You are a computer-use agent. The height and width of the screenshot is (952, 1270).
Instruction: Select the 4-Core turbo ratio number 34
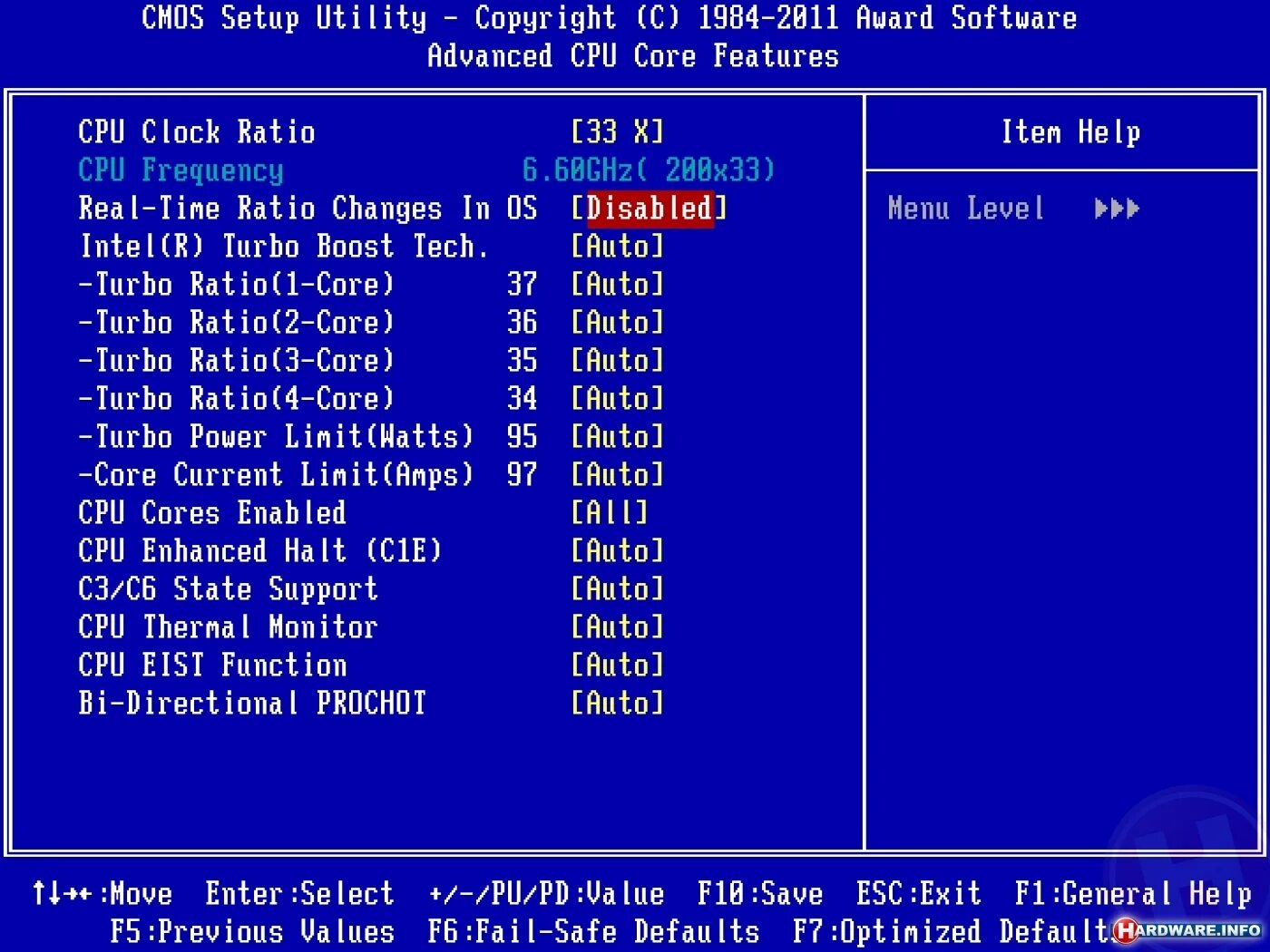[522, 399]
